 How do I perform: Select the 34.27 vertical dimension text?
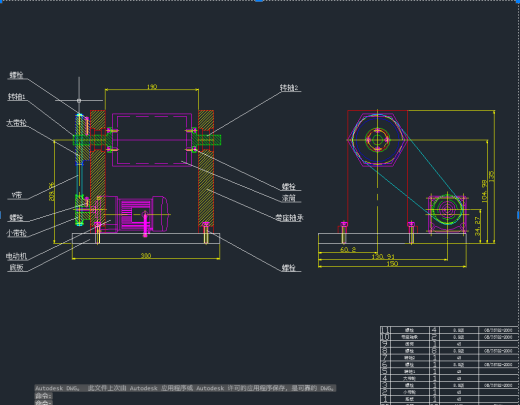click(477, 226)
